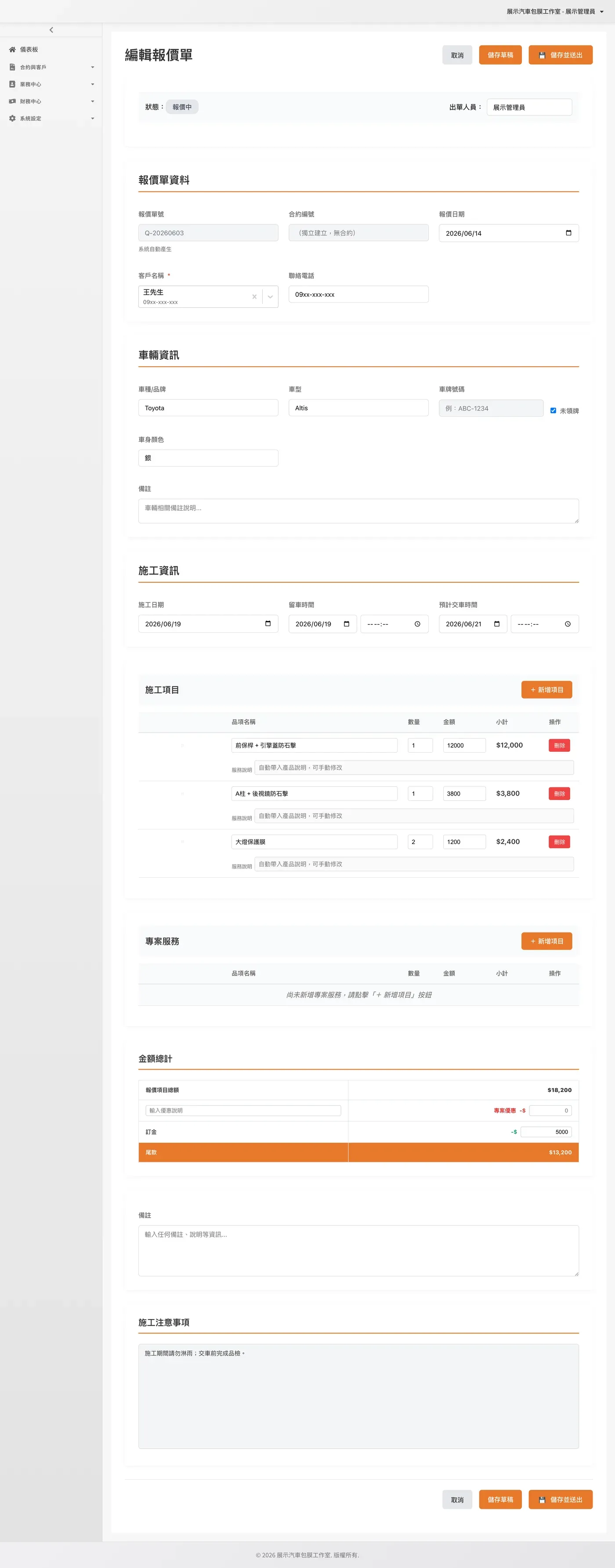Click item name field A柱 + 後視鏡防石擊
Image resolution: width=615 pixels, height=1568 pixels.
point(314,793)
